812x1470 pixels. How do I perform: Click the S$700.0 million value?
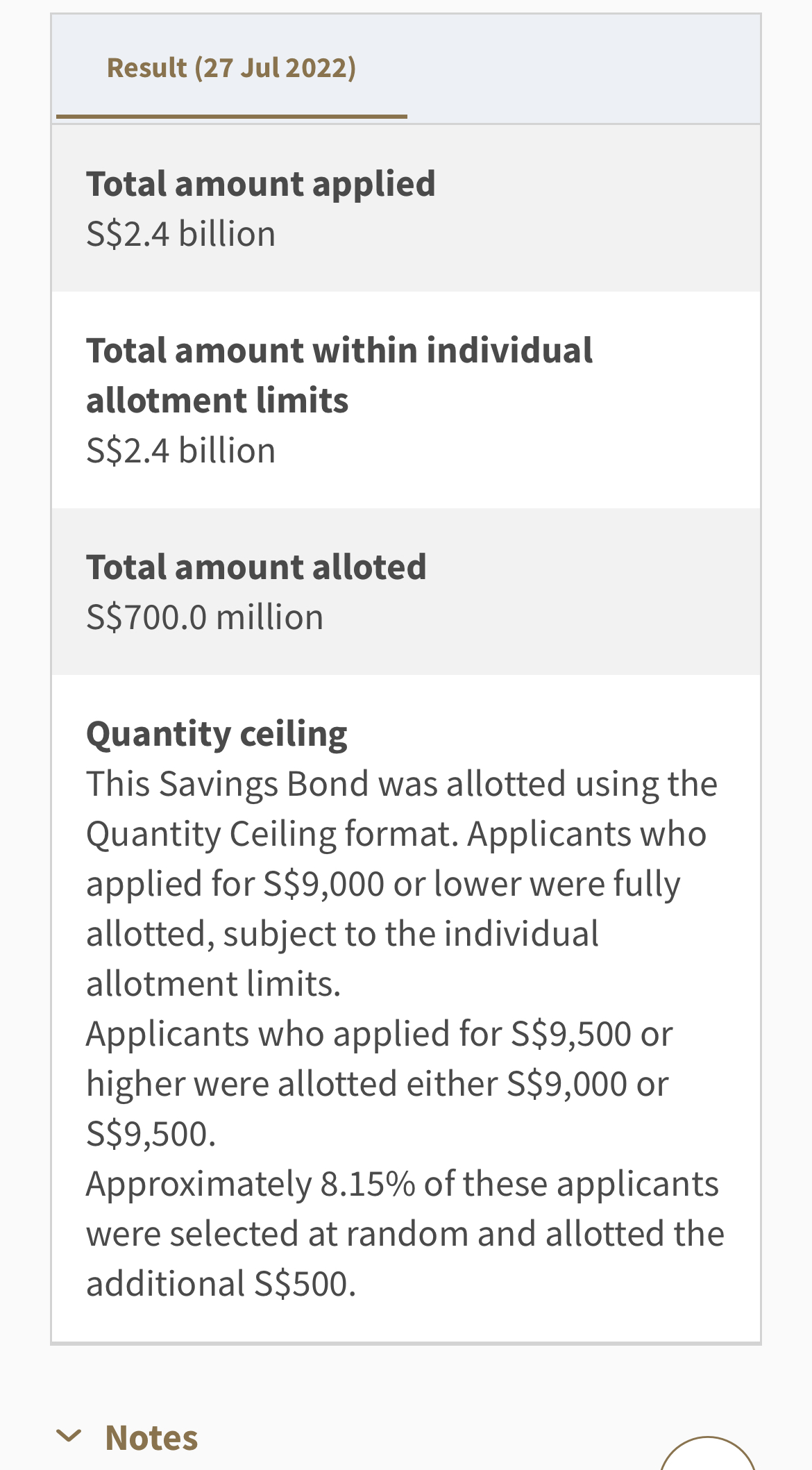tap(205, 617)
